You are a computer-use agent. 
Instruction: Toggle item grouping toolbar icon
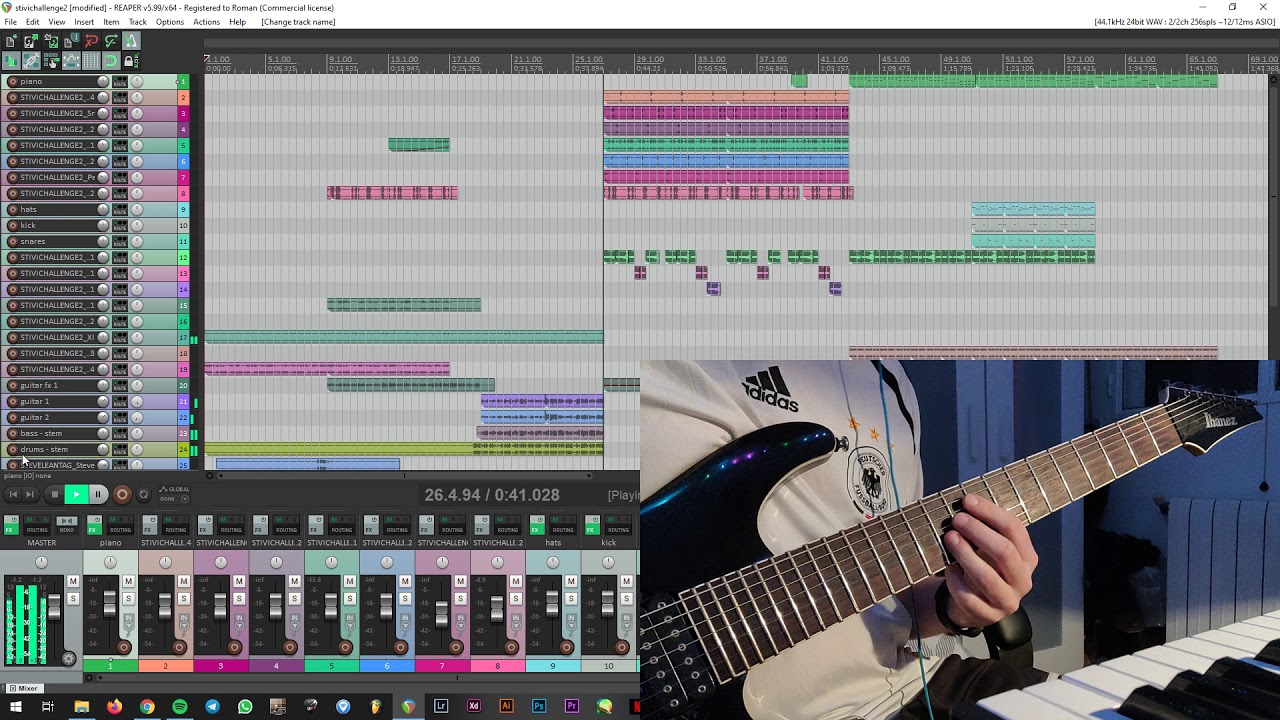click(31, 61)
